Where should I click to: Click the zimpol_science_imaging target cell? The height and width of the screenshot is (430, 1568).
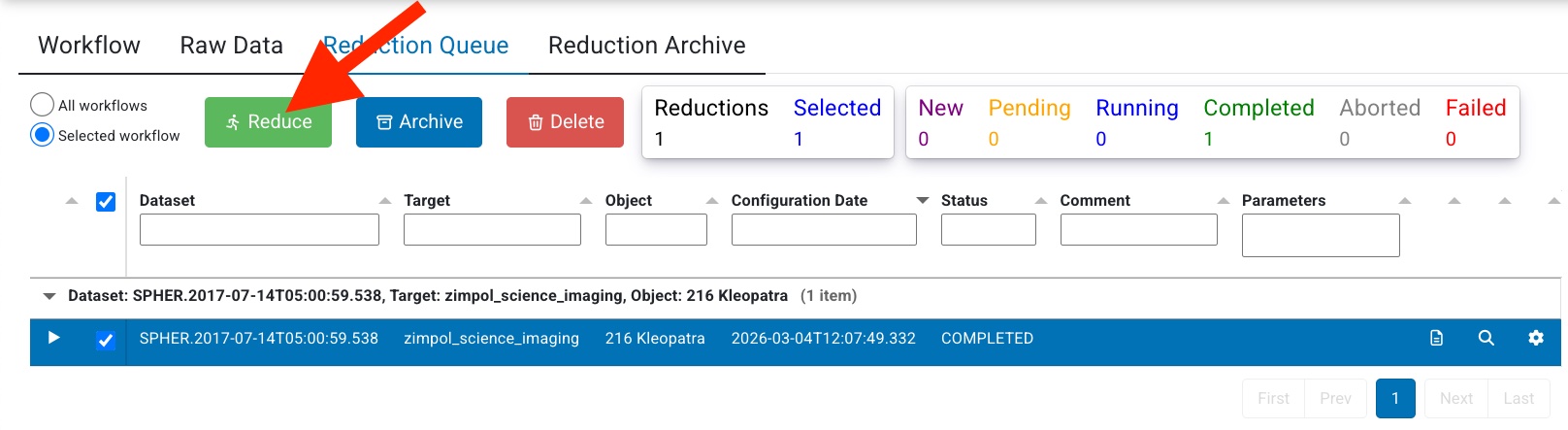click(x=491, y=339)
